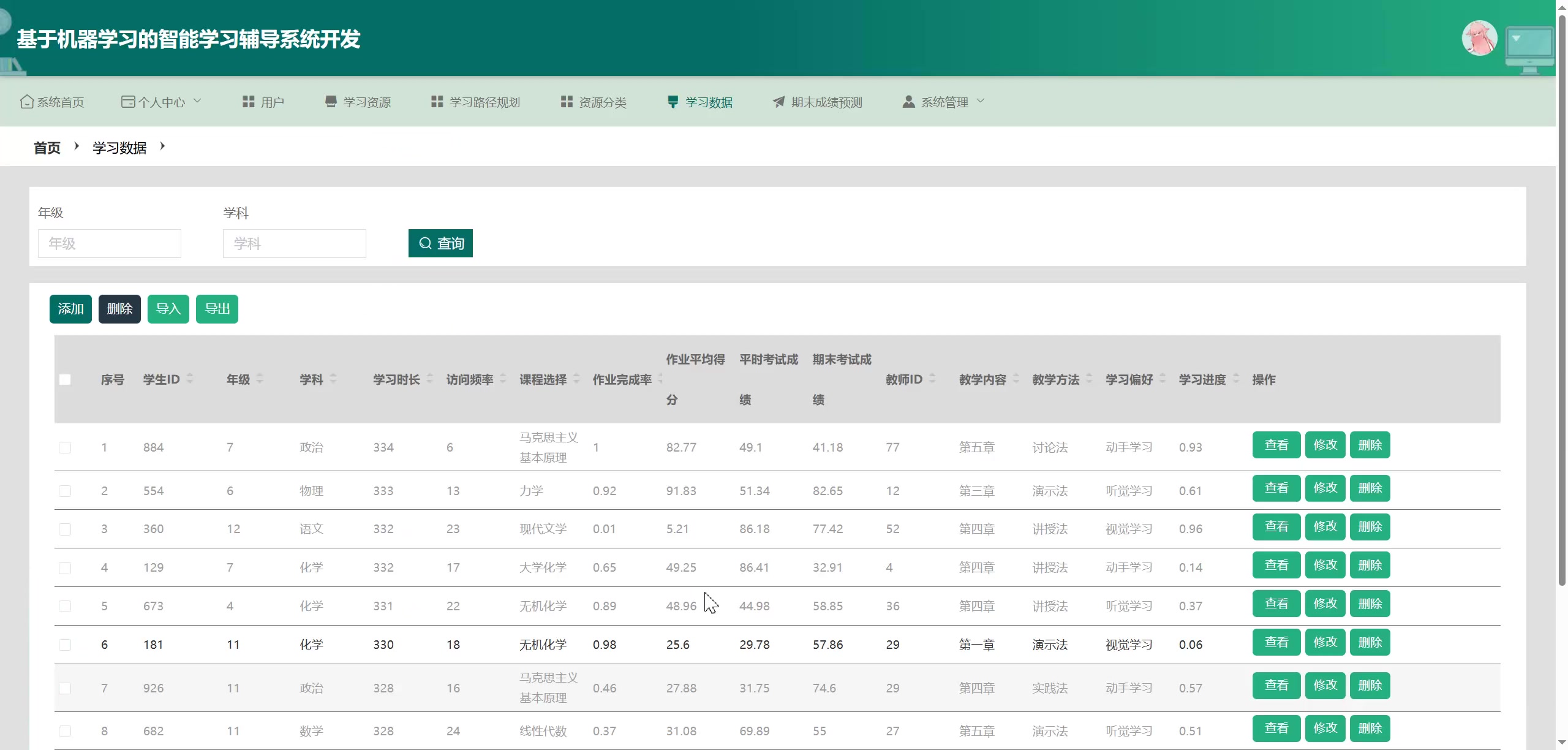This screenshot has height=750, width=1568.
Task: Click the user avatar picture
Action: [1479, 38]
